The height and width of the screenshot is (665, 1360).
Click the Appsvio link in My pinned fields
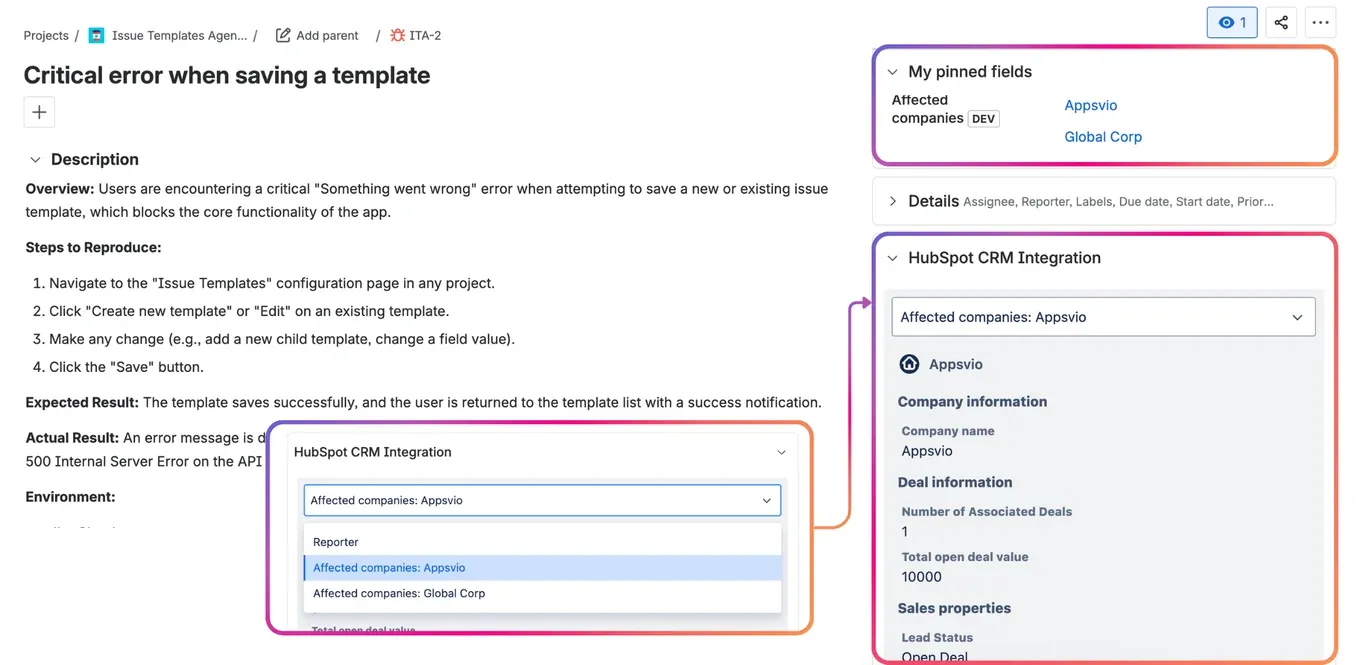pyautogui.click(x=1090, y=105)
